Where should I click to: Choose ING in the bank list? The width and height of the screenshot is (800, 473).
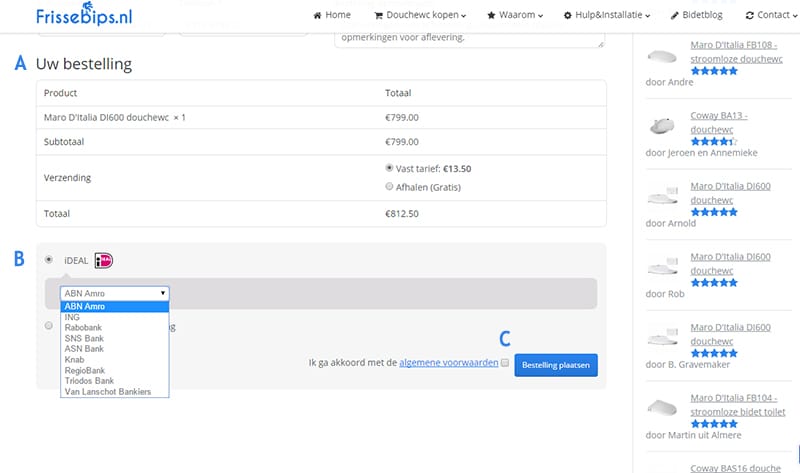point(115,317)
